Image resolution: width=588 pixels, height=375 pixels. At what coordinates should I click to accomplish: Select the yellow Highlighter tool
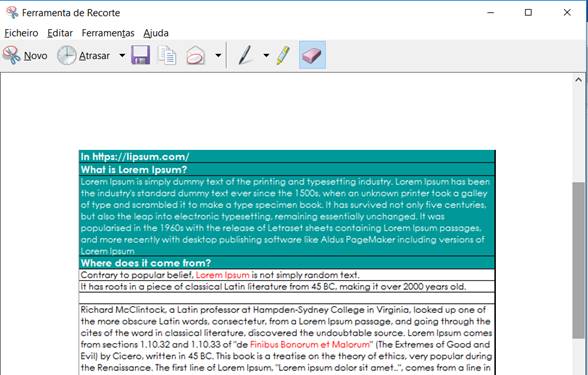pos(283,55)
